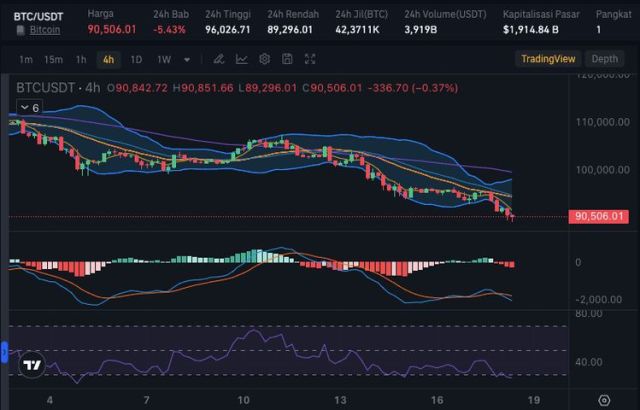Select the 1m interval button
This screenshot has height=410, width=640.
pos(26,59)
